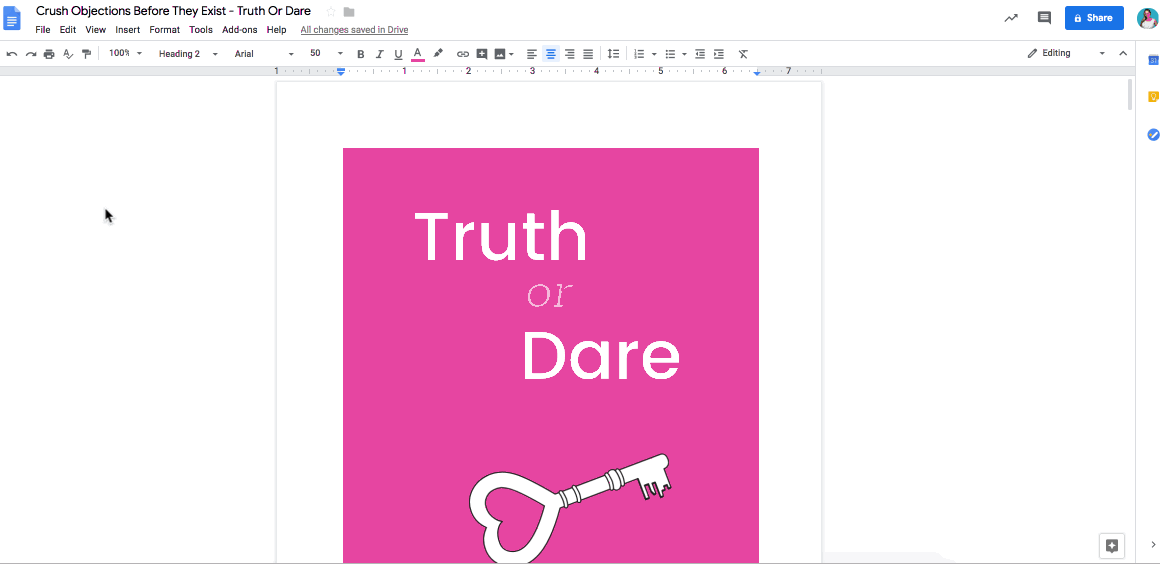1160x565 pixels.
Task: Open the Editing mode dropdown
Action: point(1065,53)
